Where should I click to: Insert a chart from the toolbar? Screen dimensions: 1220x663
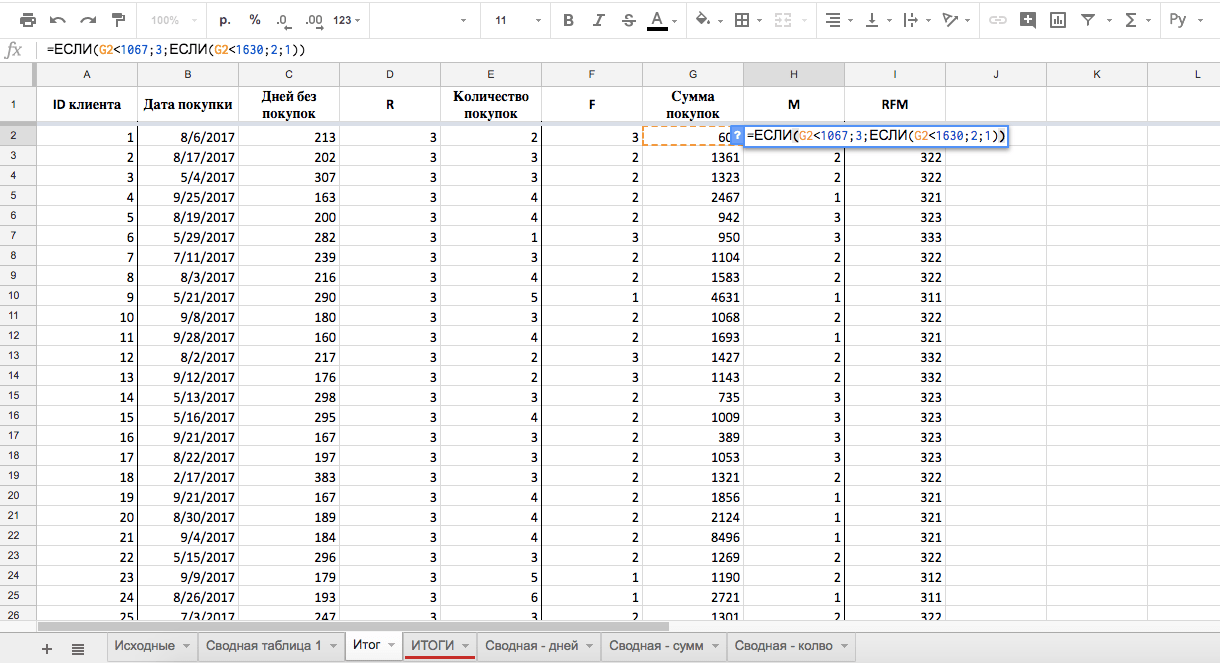tap(1057, 20)
